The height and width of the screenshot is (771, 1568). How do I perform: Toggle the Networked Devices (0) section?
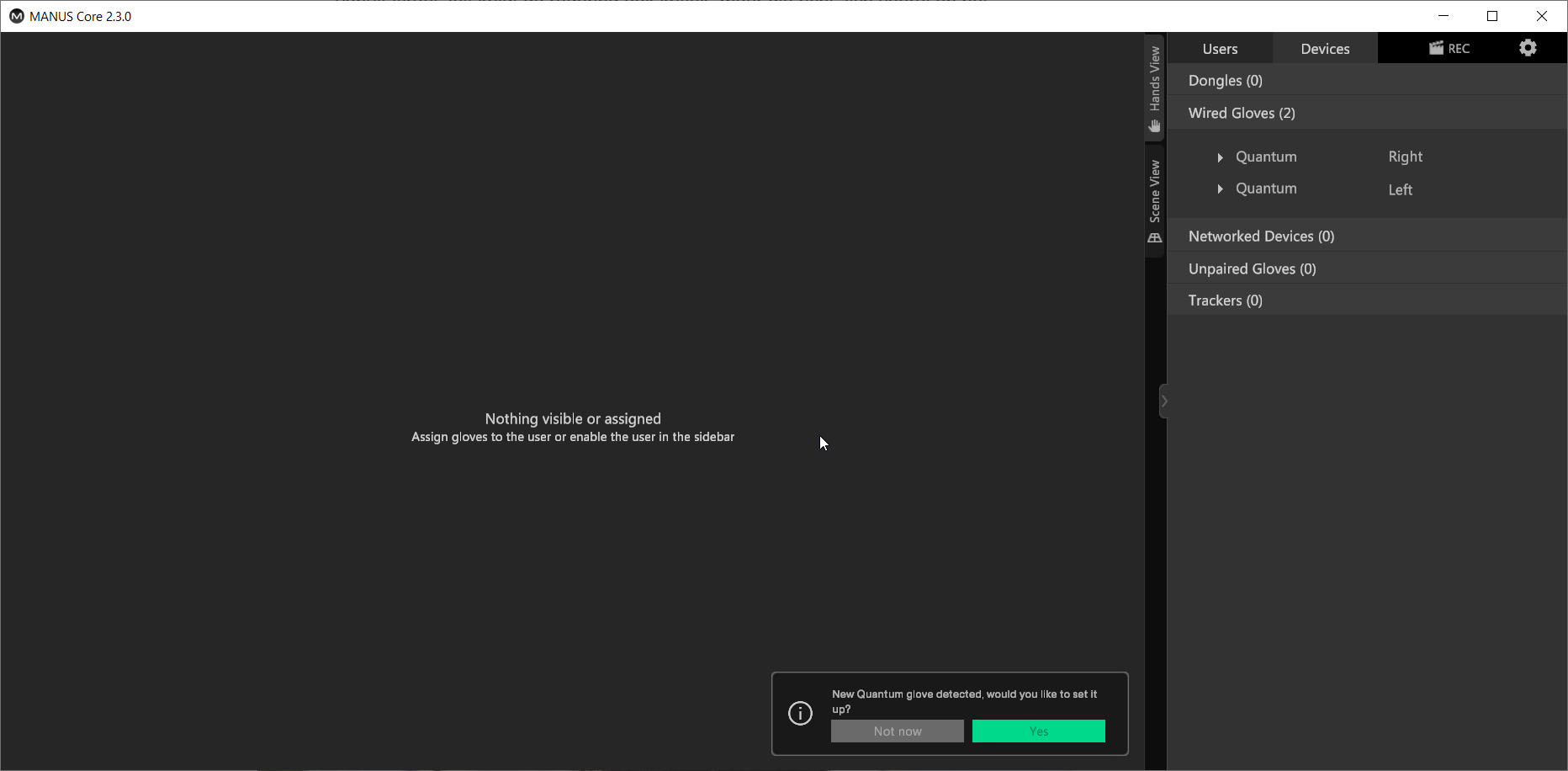coord(1260,237)
